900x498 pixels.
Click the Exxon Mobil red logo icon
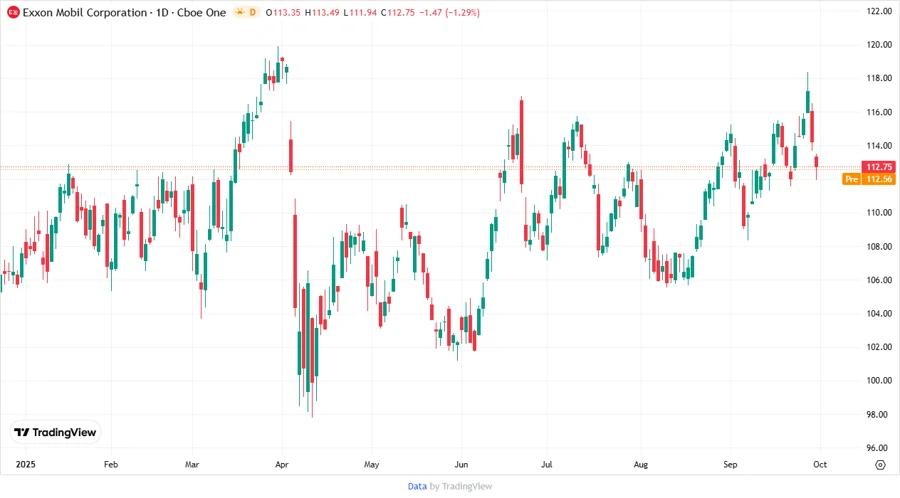13,12
